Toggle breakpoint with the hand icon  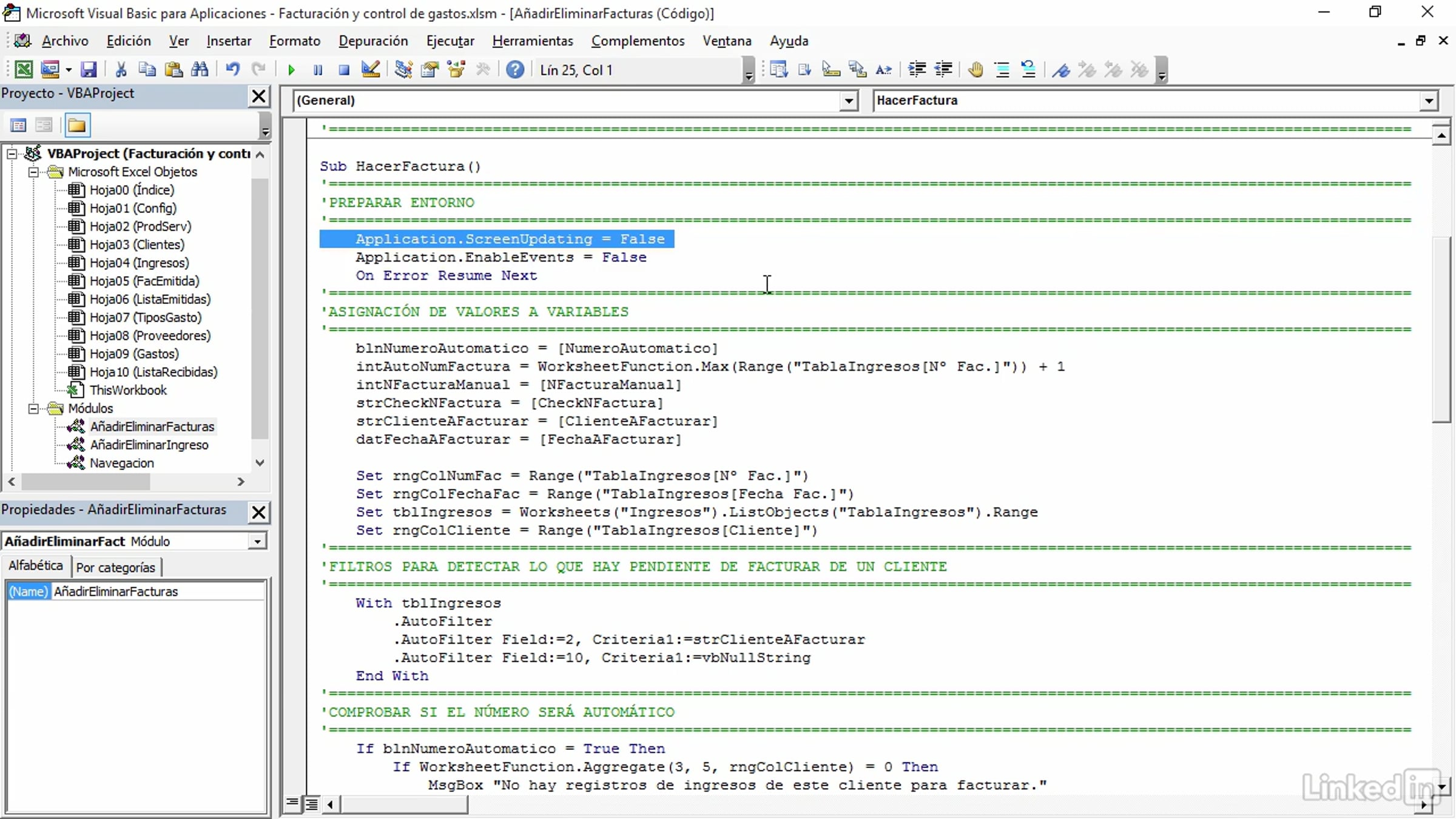[x=976, y=70]
